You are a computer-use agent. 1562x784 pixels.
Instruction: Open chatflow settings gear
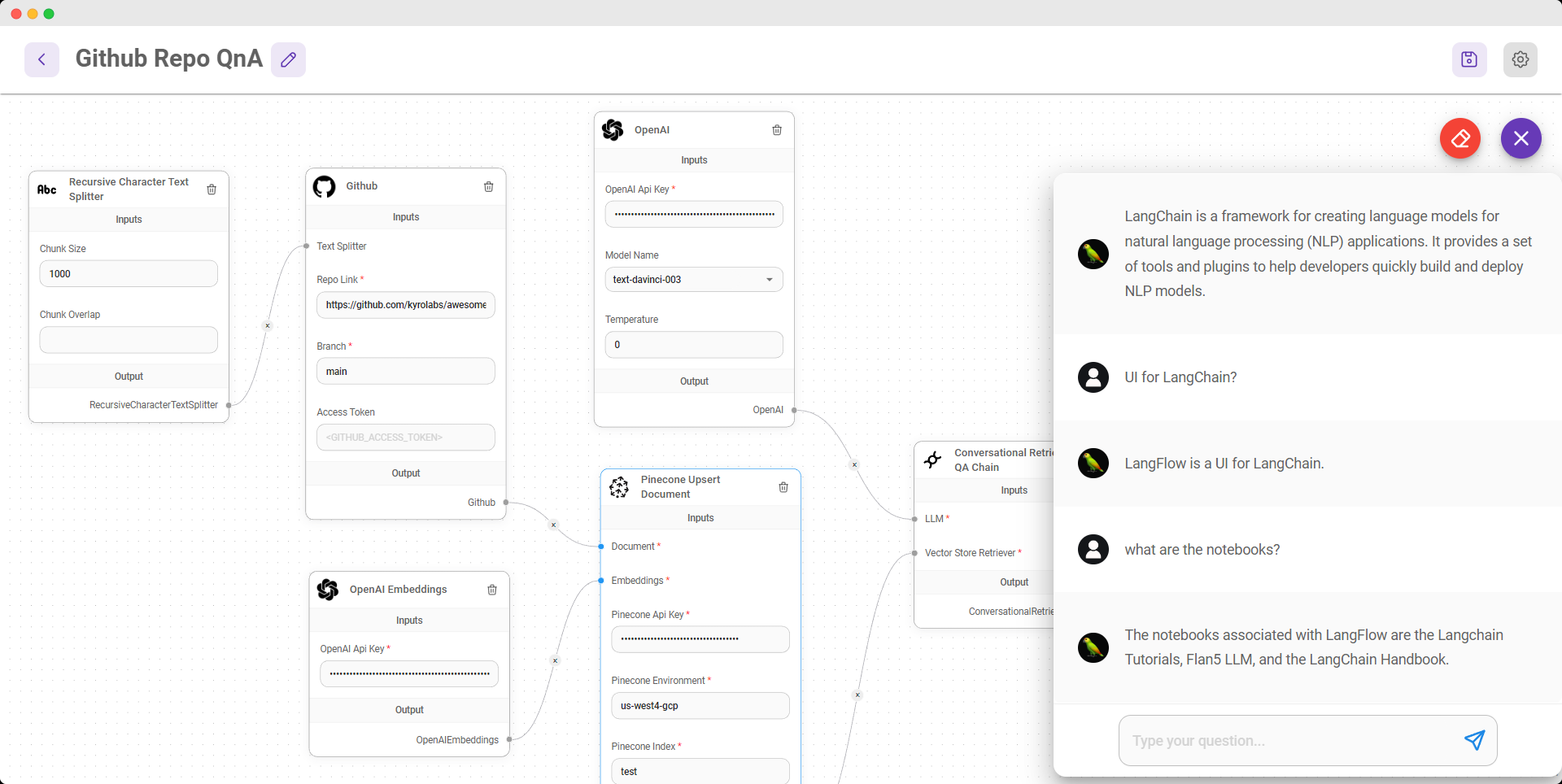pyautogui.click(x=1521, y=59)
